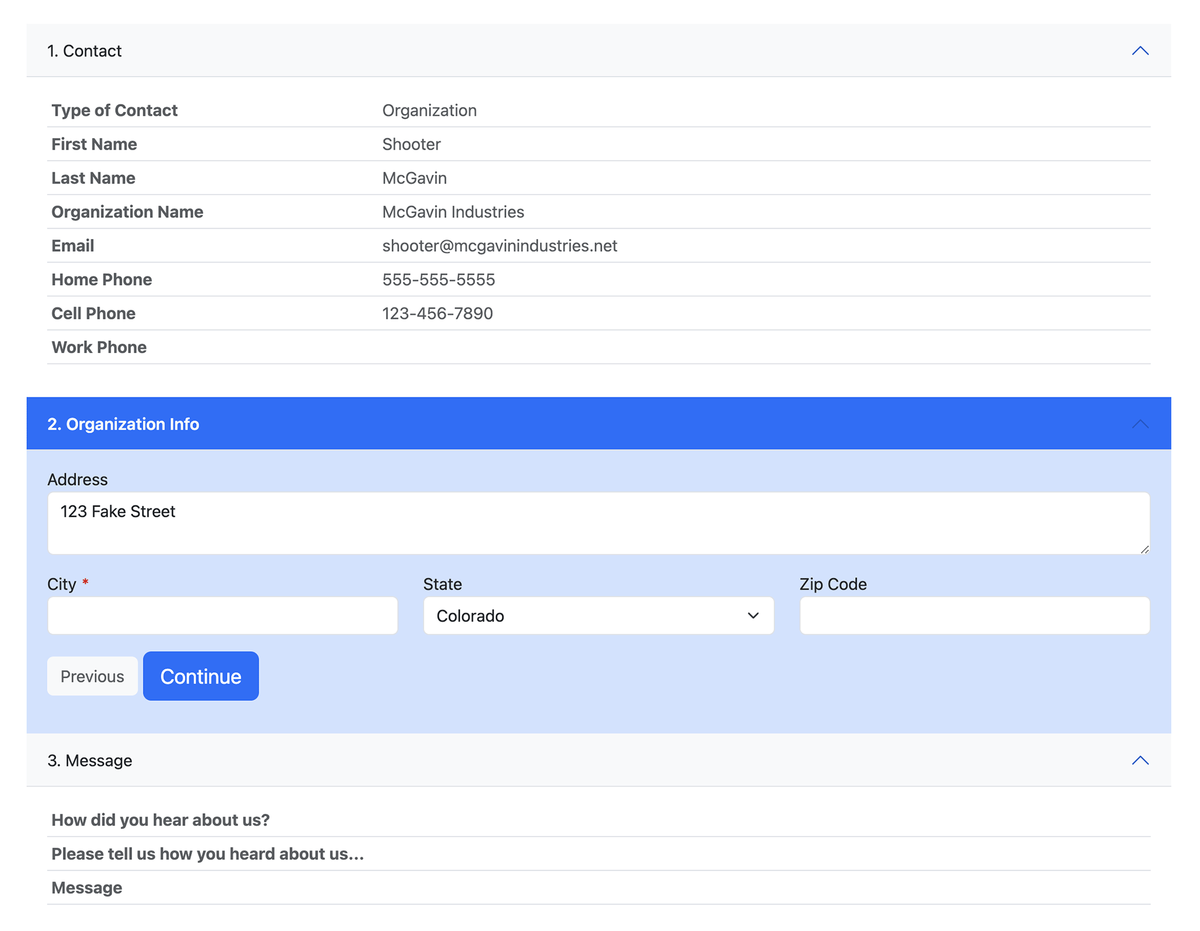The height and width of the screenshot is (931, 1200).
Task: Click the blue Continue button
Action: tap(201, 677)
